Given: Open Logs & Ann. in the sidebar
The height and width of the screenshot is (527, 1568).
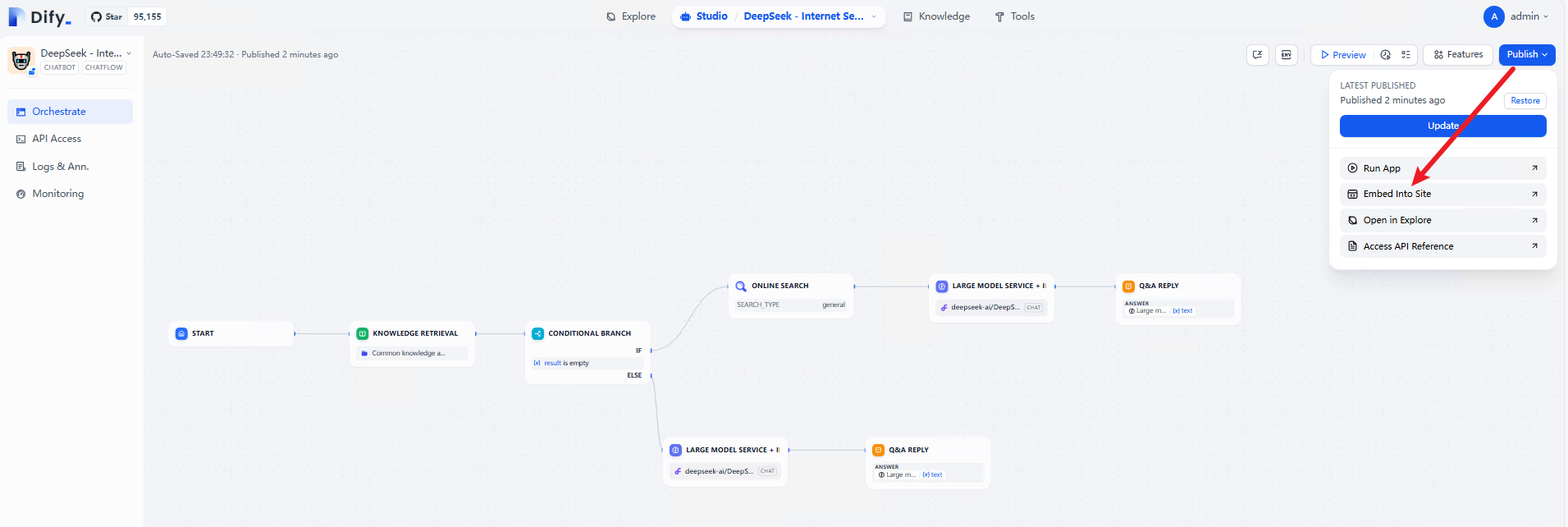Looking at the screenshot, I should point(70,167).
